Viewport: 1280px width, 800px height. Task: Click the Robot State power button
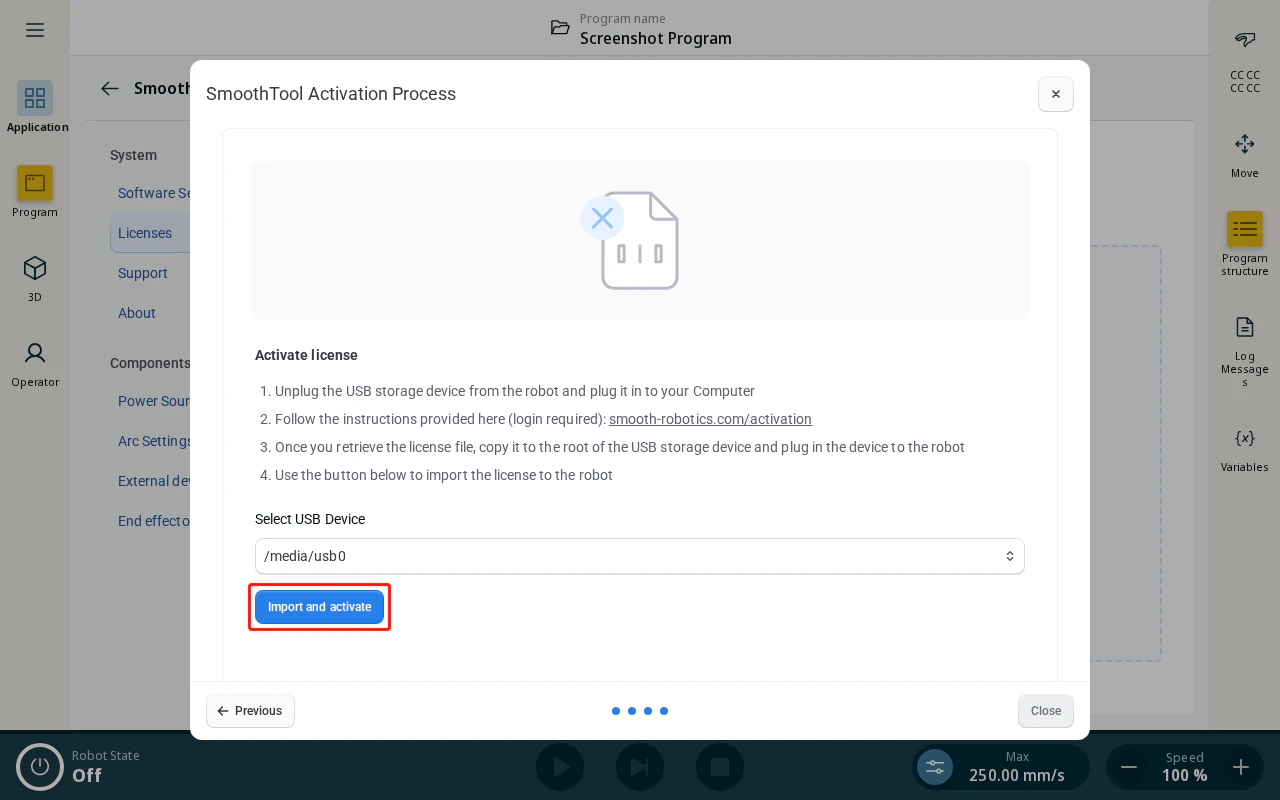[40, 767]
